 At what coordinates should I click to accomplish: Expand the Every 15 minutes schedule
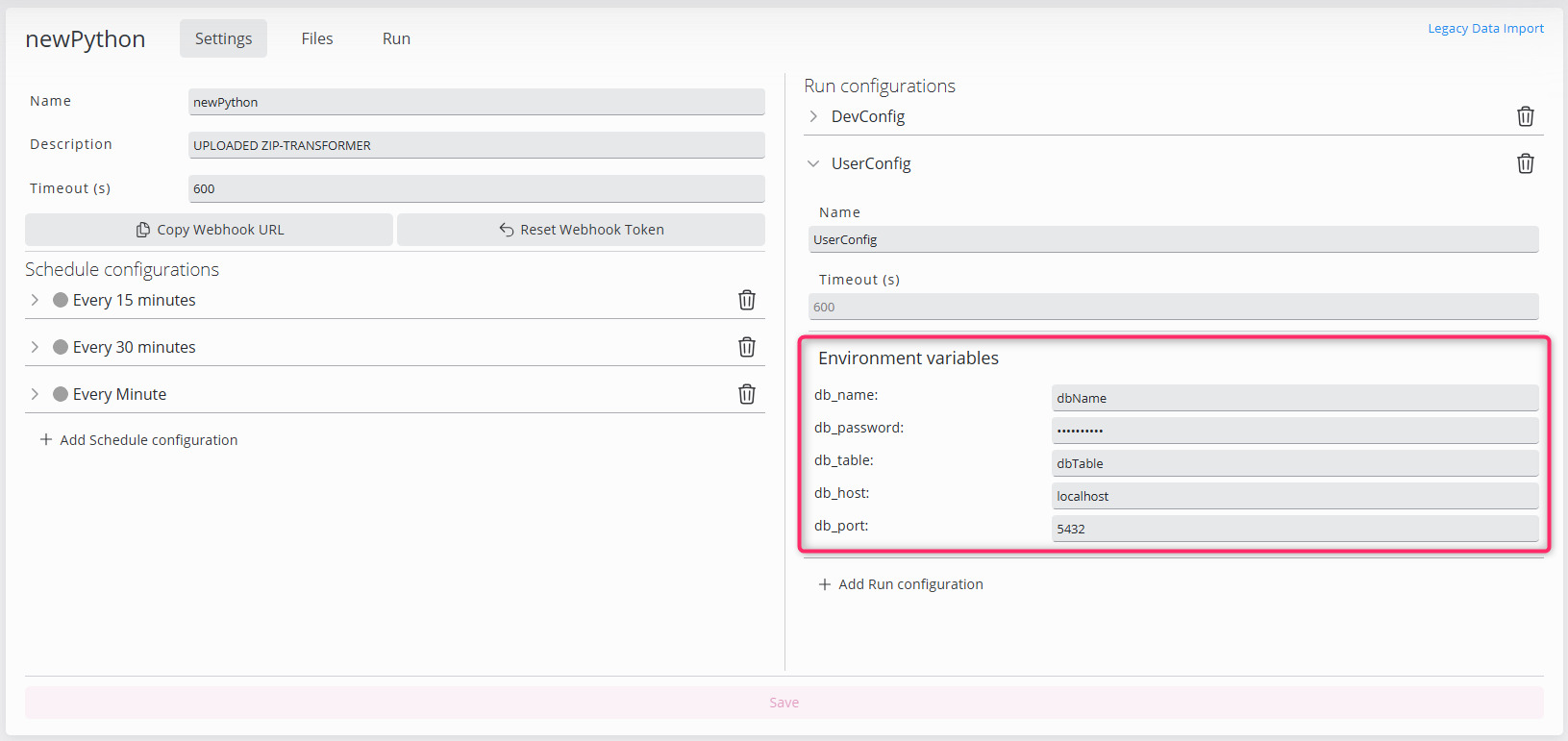tap(36, 300)
